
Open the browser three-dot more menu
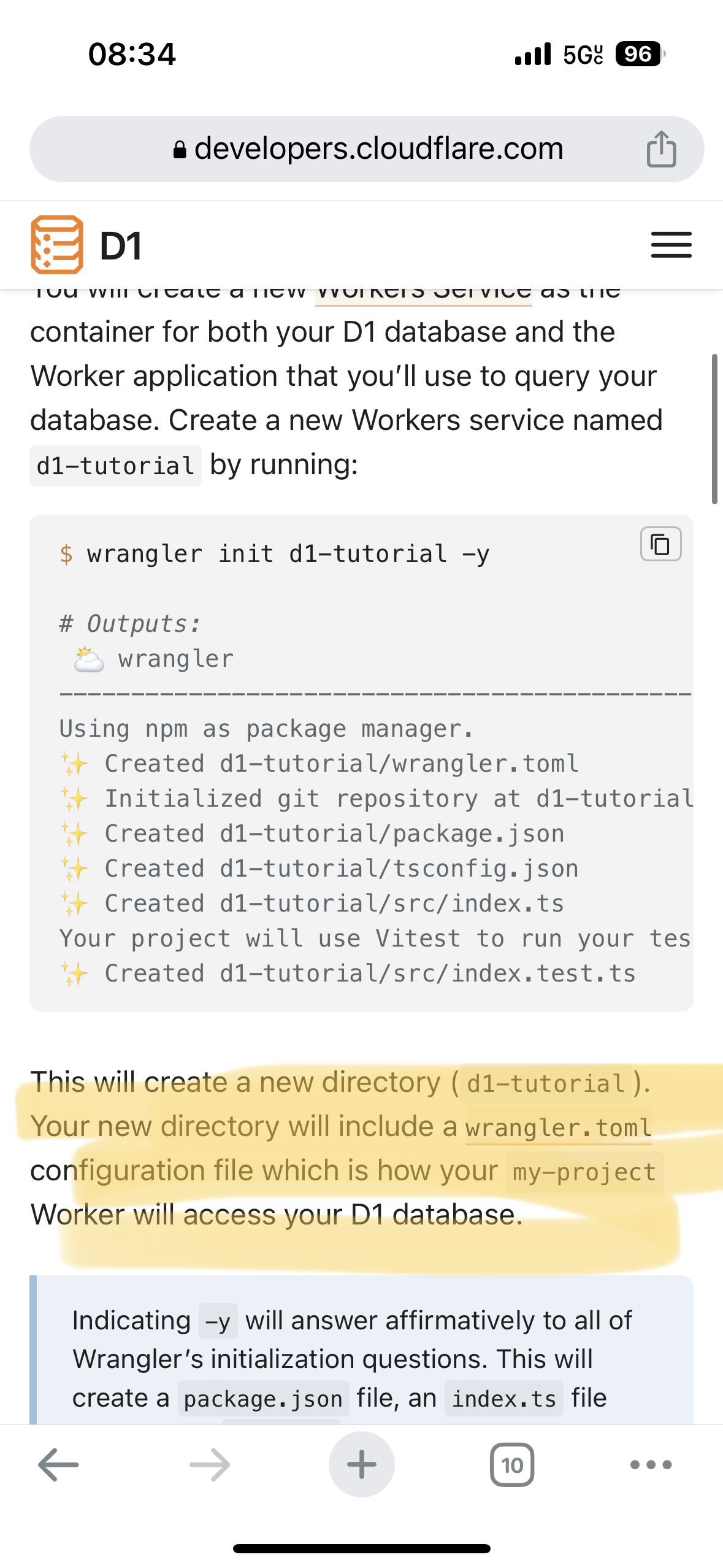click(651, 1464)
